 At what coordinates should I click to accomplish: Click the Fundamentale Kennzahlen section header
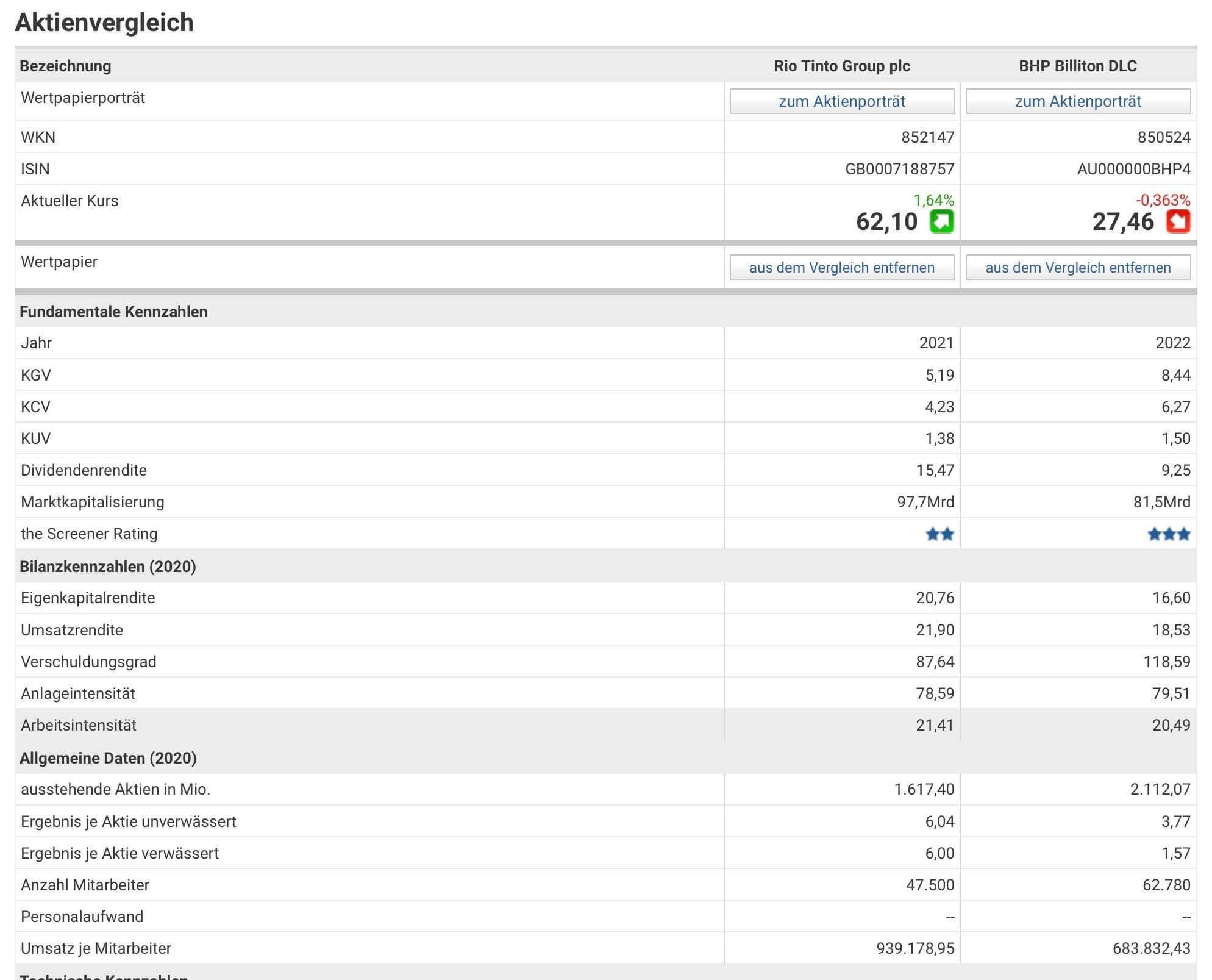pos(113,312)
